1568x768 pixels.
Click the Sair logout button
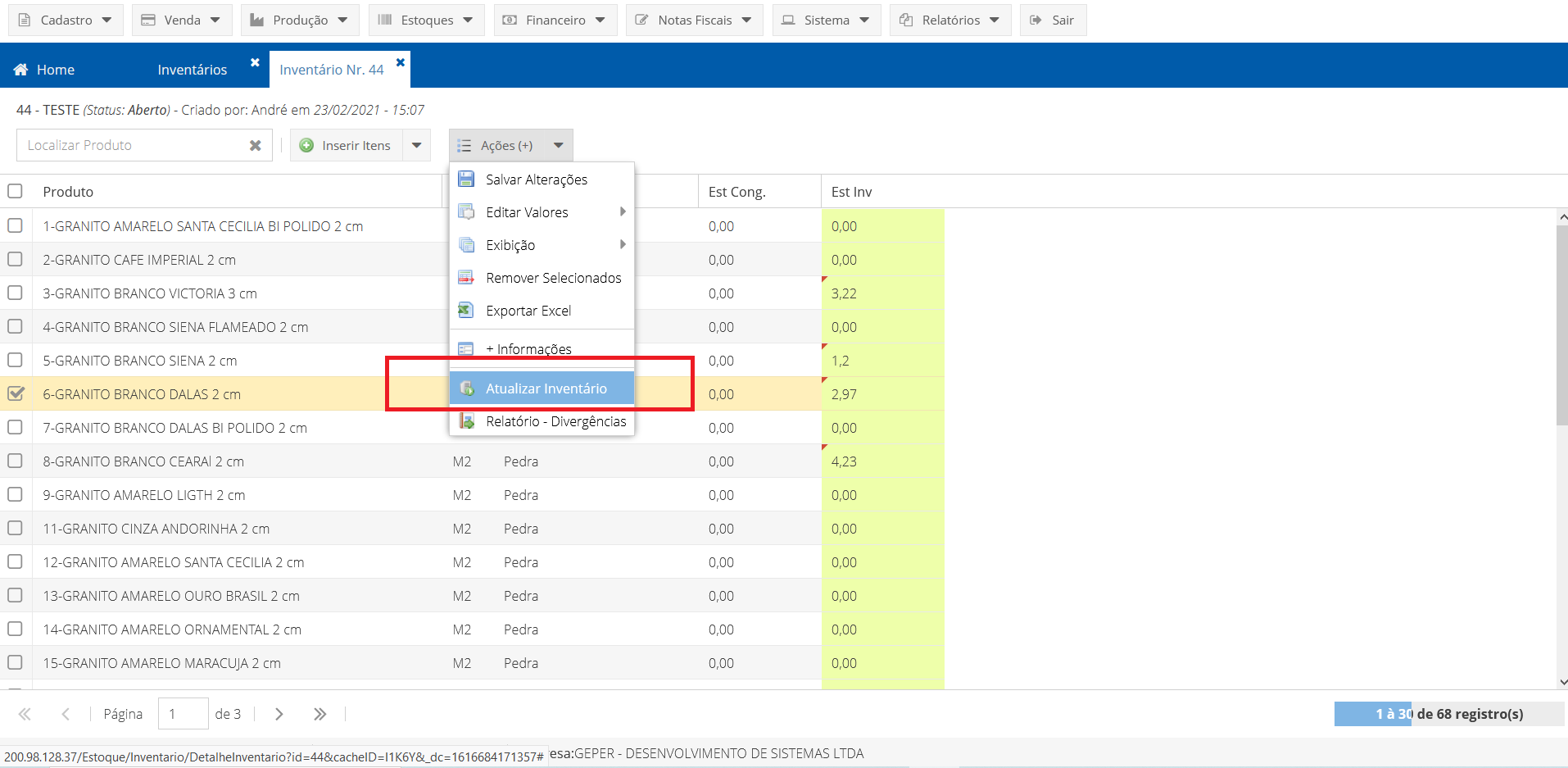(x=1053, y=20)
